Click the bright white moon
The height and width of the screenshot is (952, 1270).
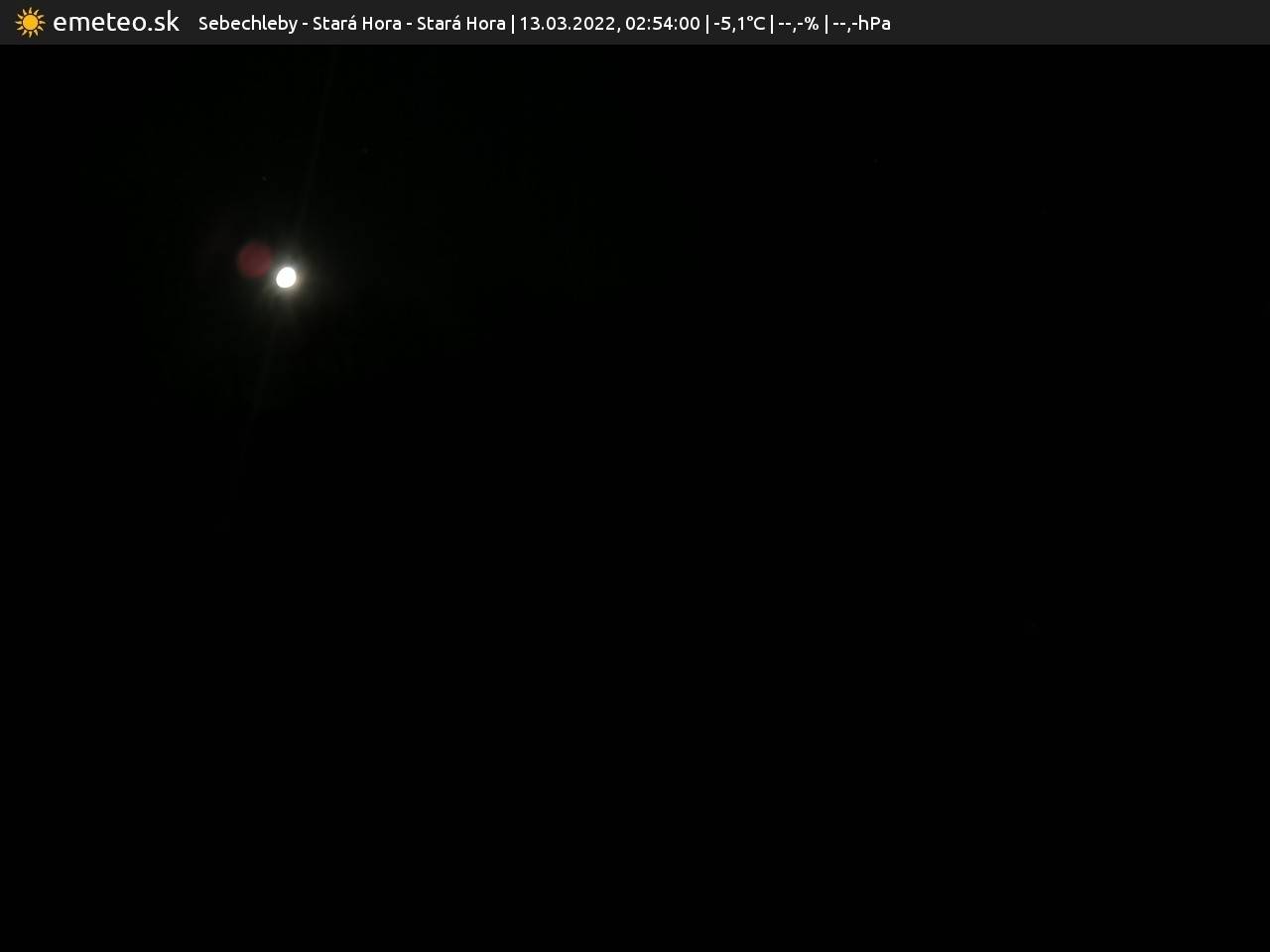[286, 278]
